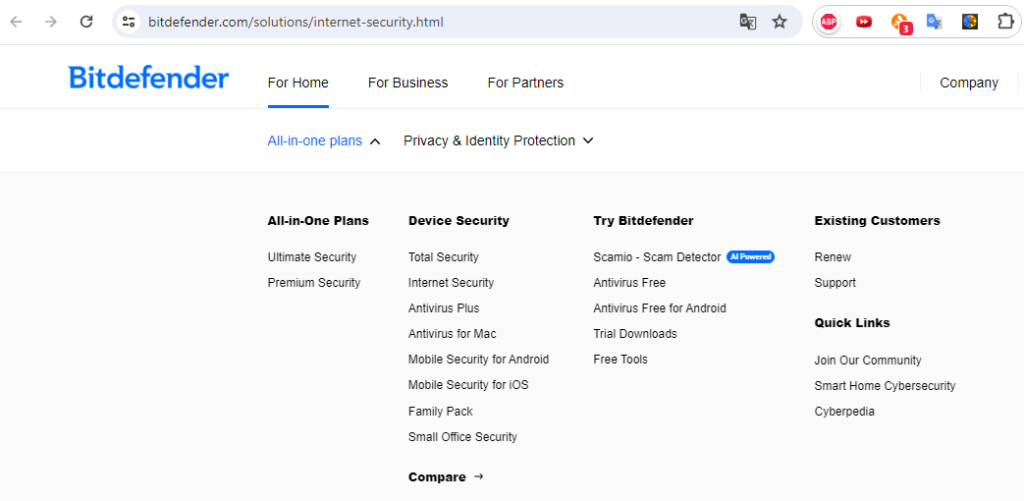Open the Extensions puzzle-piece menu
Screen dimensions: 1024x501
click(1005, 22)
